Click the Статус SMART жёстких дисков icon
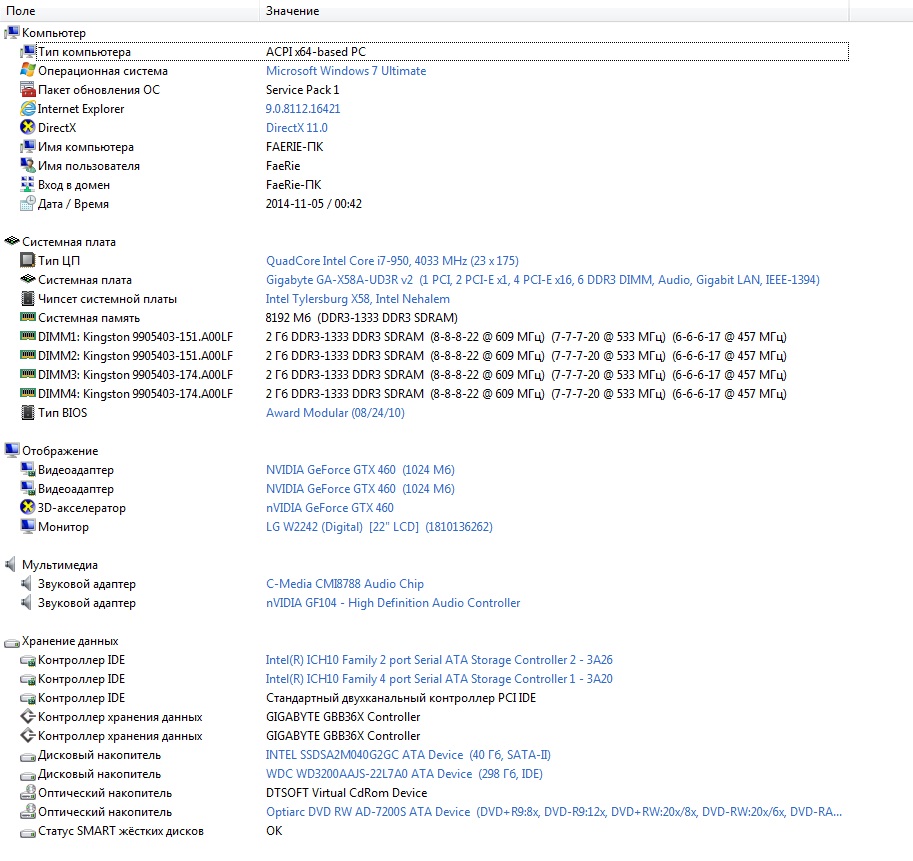Viewport: 913px width, 861px height. [x=27, y=832]
